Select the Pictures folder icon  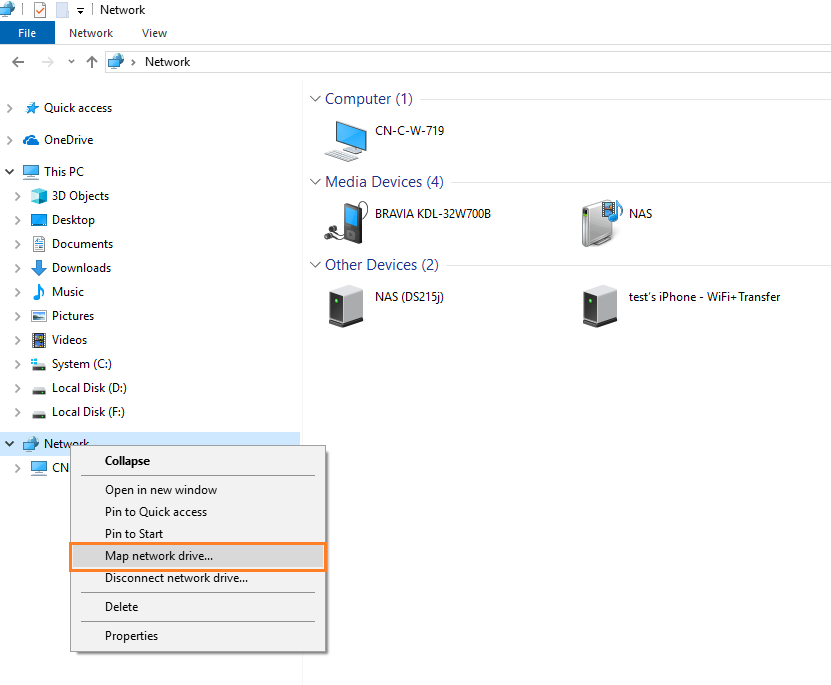(x=39, y=316)
